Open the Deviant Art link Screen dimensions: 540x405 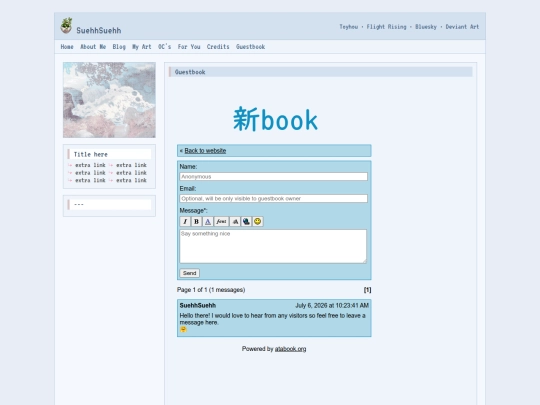point(462,27)
